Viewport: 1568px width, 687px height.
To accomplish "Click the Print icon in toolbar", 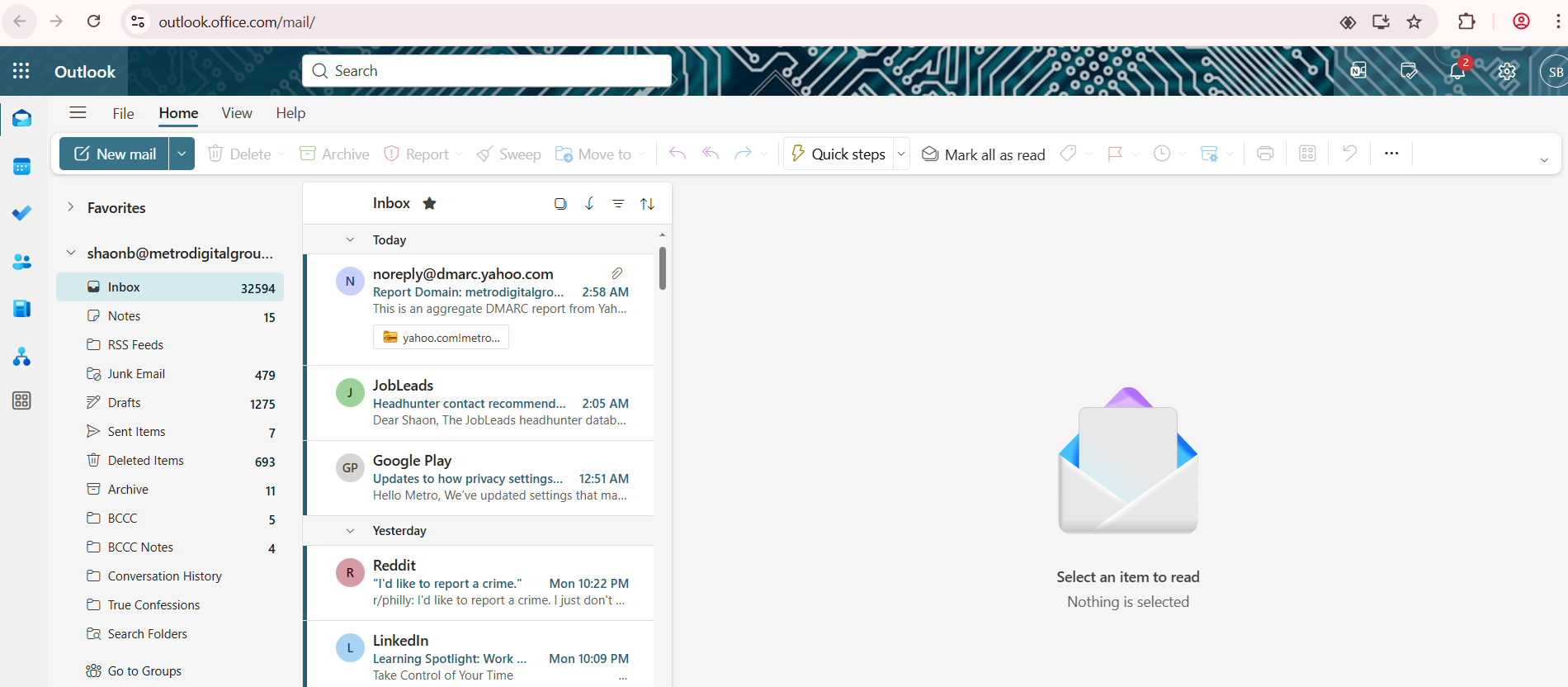I will (x=1265, y=154).
